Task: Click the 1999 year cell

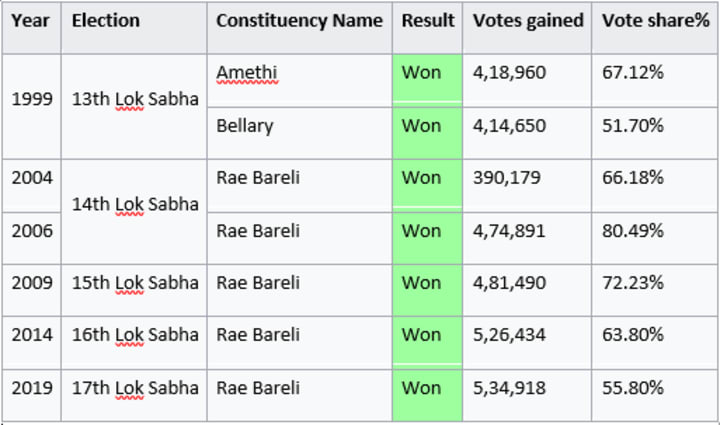Action: 30,100
